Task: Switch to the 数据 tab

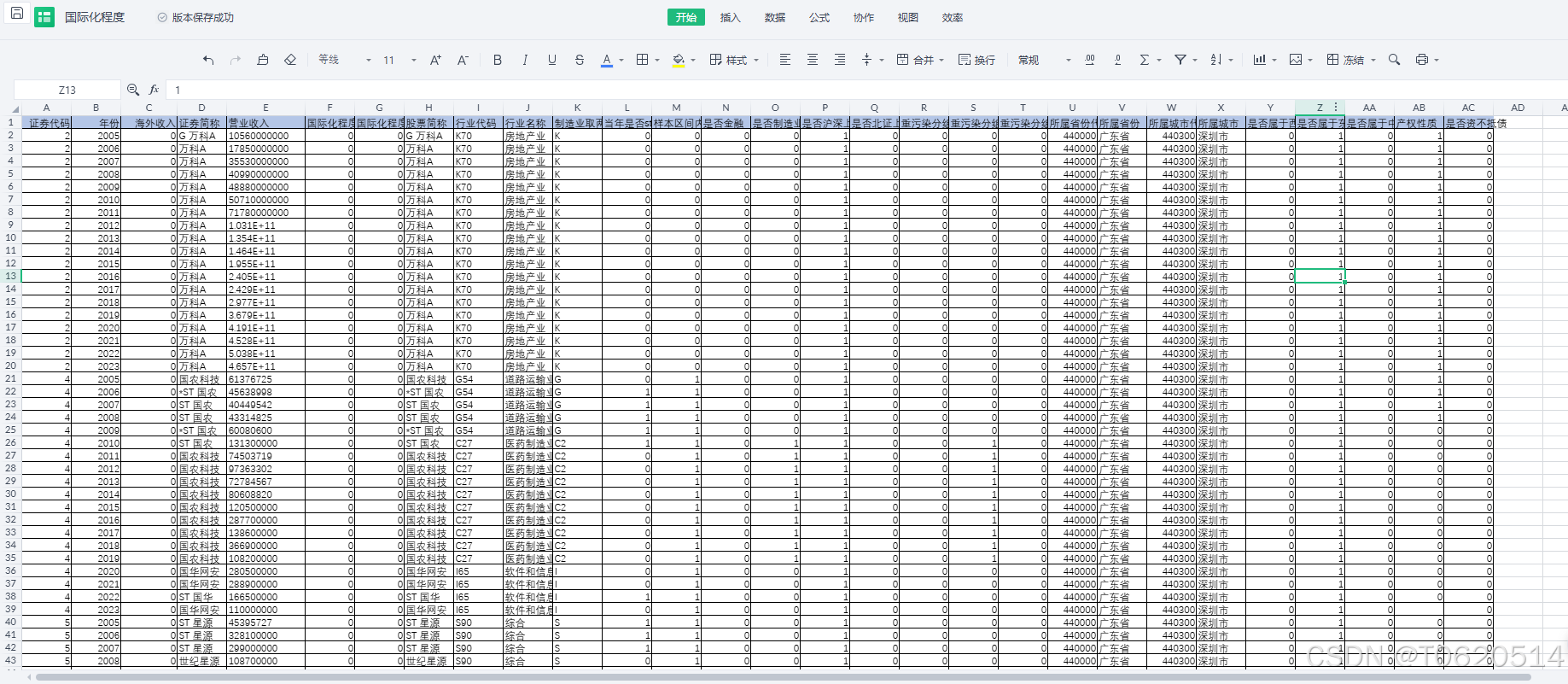Action: point(775,17)
